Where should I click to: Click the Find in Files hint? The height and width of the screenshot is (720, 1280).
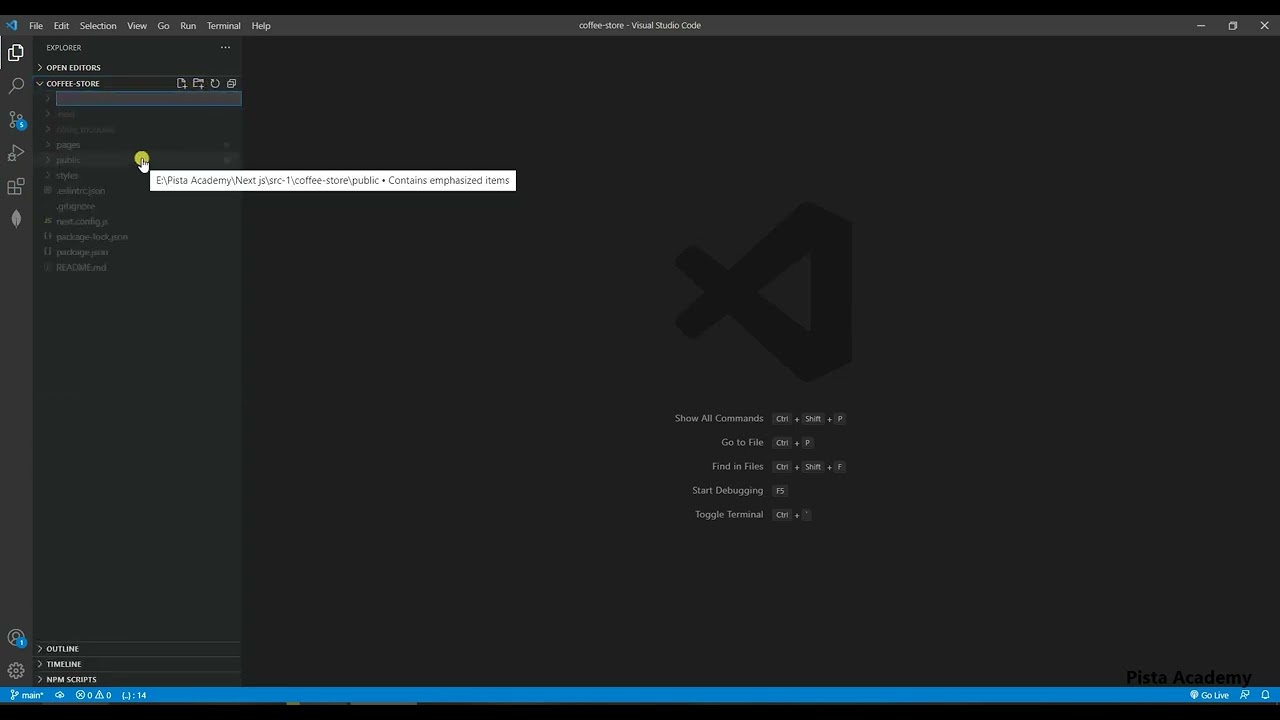pos(737,467)
